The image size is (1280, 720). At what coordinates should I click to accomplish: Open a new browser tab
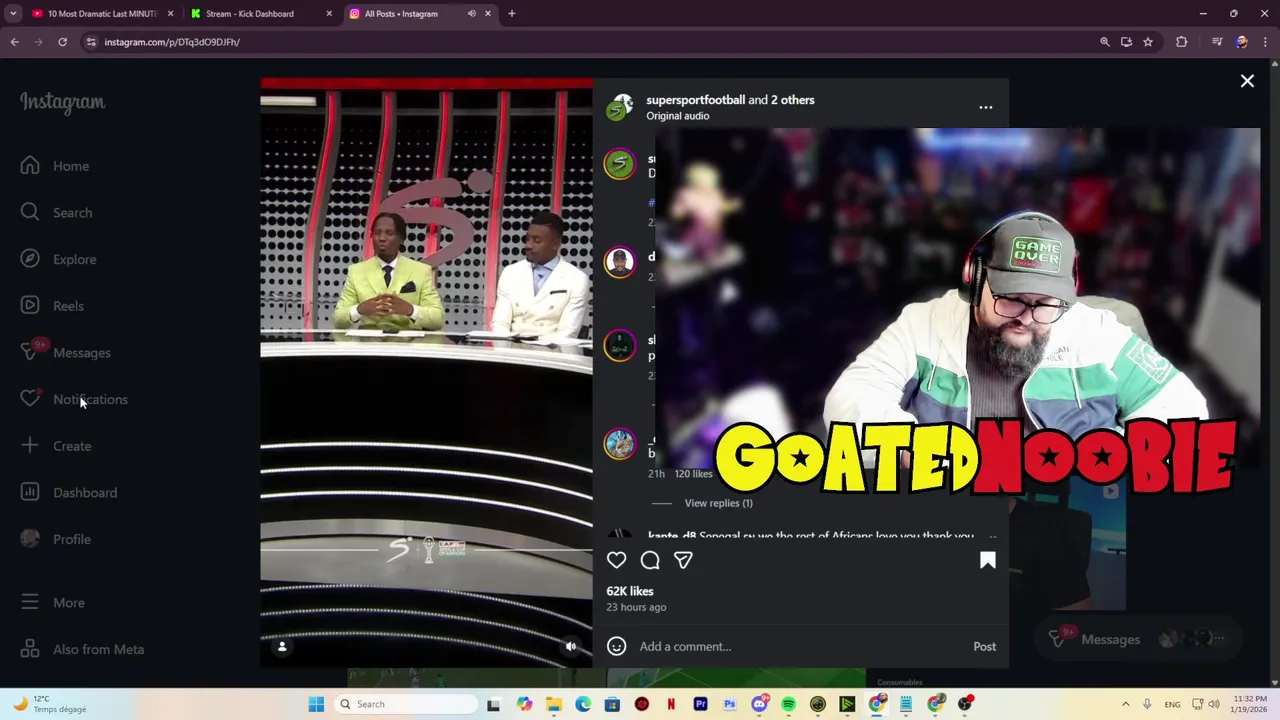(511, 14)
